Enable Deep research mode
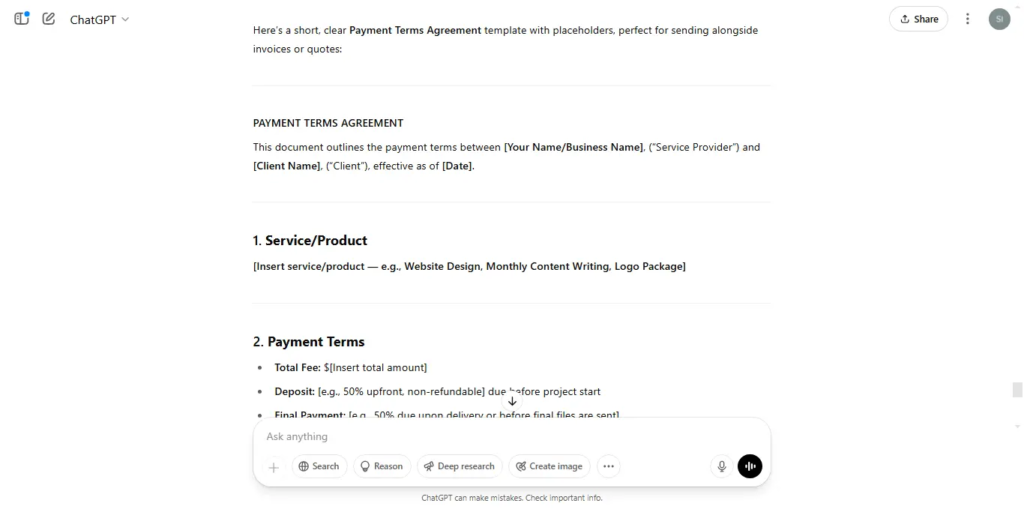Screen dimensions: 1024x509 pos(460,467)
